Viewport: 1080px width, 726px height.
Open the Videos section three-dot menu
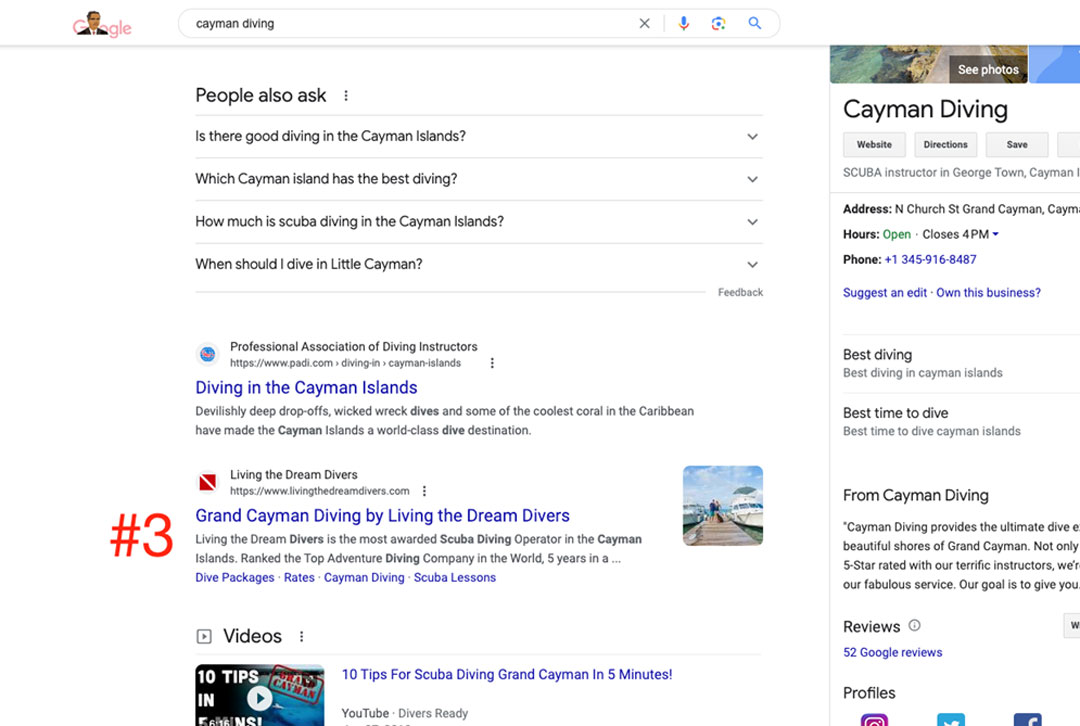pyautogui.click(x=301, y=636)
